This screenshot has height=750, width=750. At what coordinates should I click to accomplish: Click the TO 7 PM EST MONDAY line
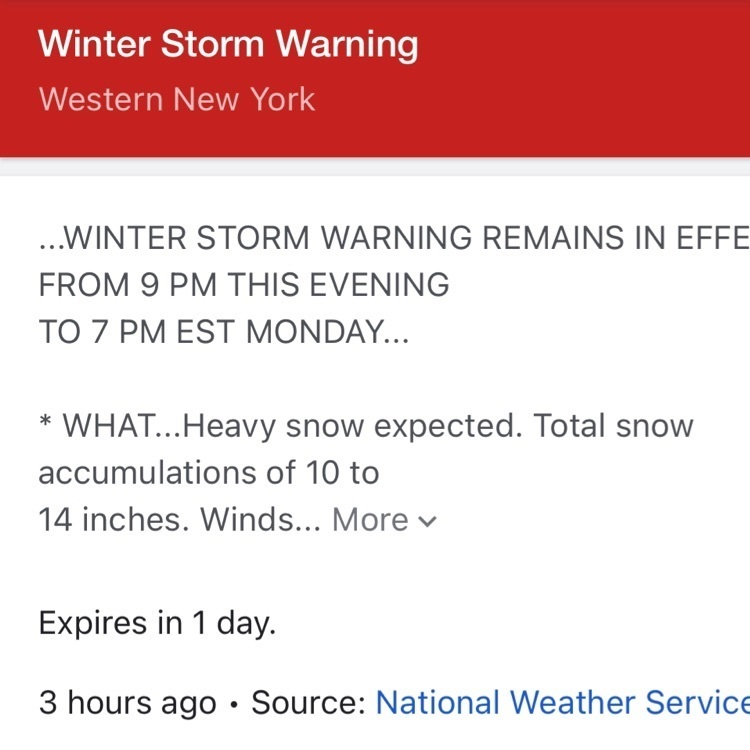pyautogui.click(x=224, y=332)
